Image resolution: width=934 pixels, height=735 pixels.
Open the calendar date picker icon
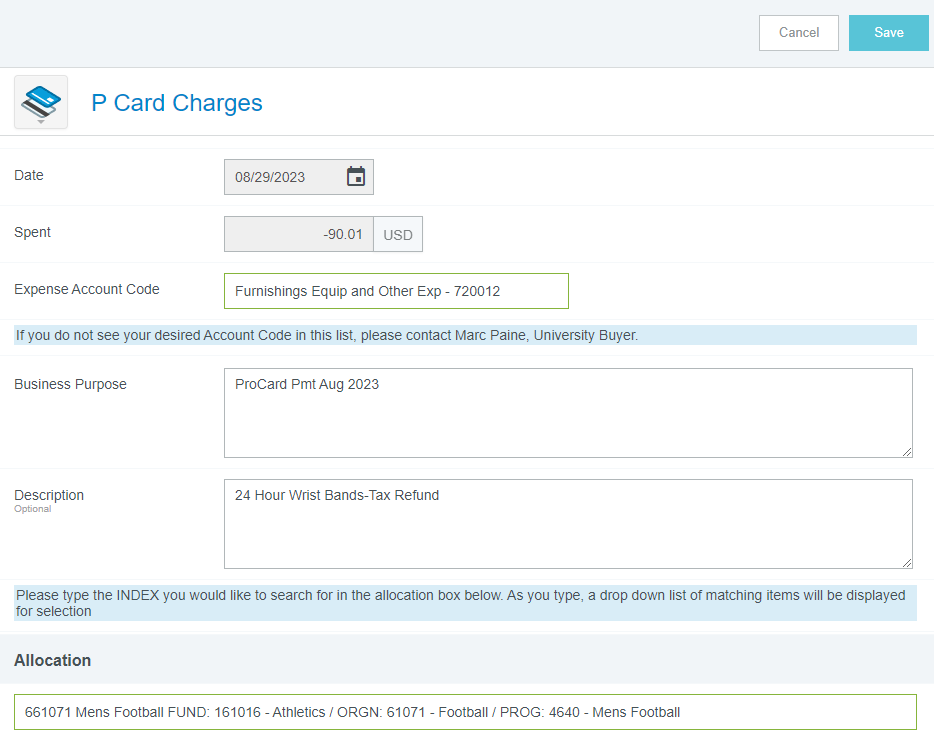(356, 177)
